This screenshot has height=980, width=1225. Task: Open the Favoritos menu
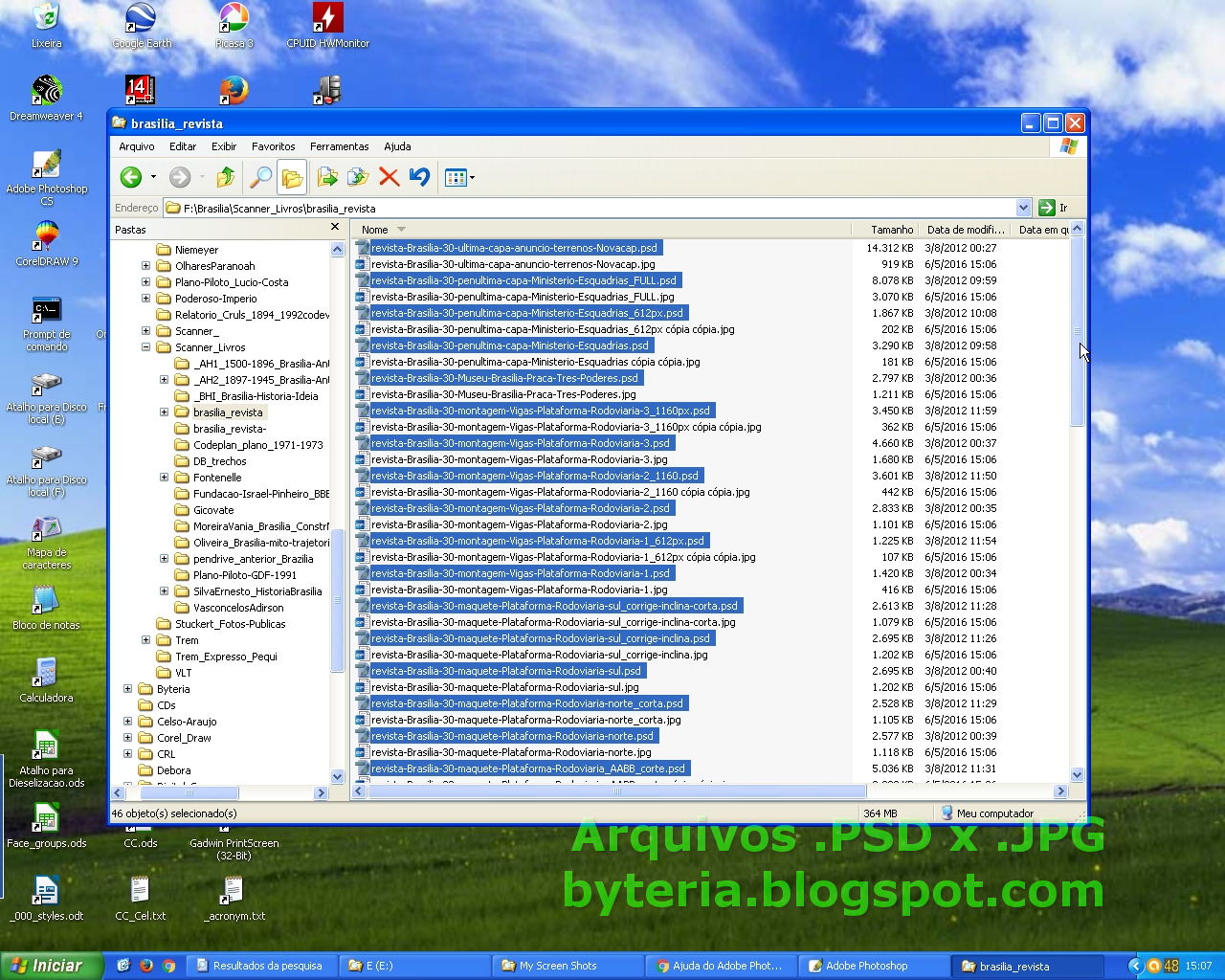[273, 146]
